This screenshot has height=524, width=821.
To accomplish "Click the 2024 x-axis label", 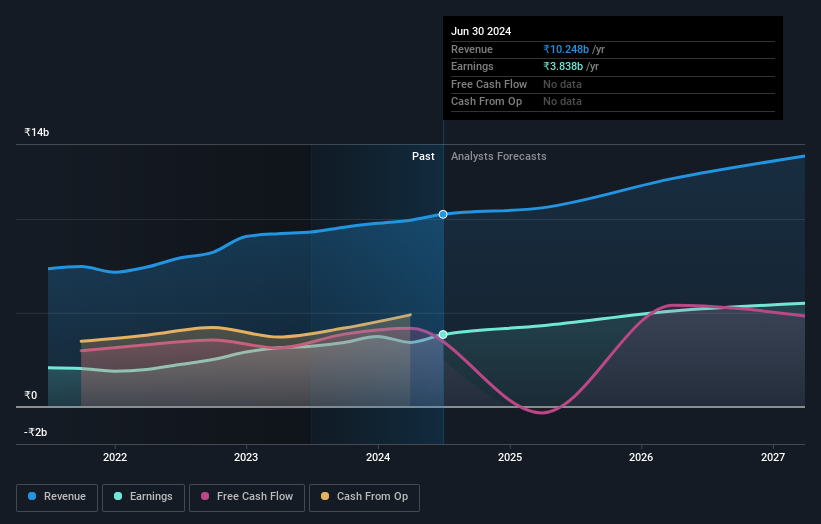I will (x=378, y=457).
